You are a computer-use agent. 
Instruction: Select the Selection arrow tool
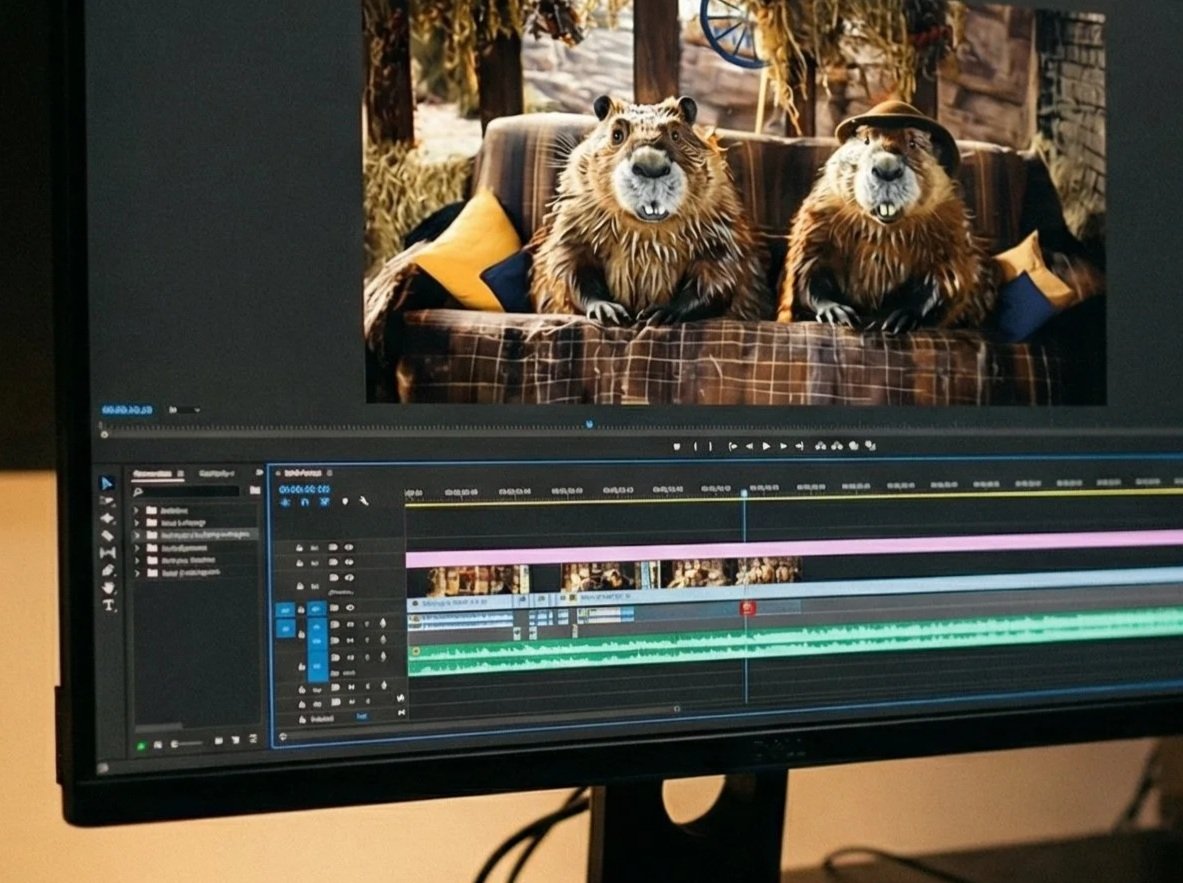click(107, 483)
